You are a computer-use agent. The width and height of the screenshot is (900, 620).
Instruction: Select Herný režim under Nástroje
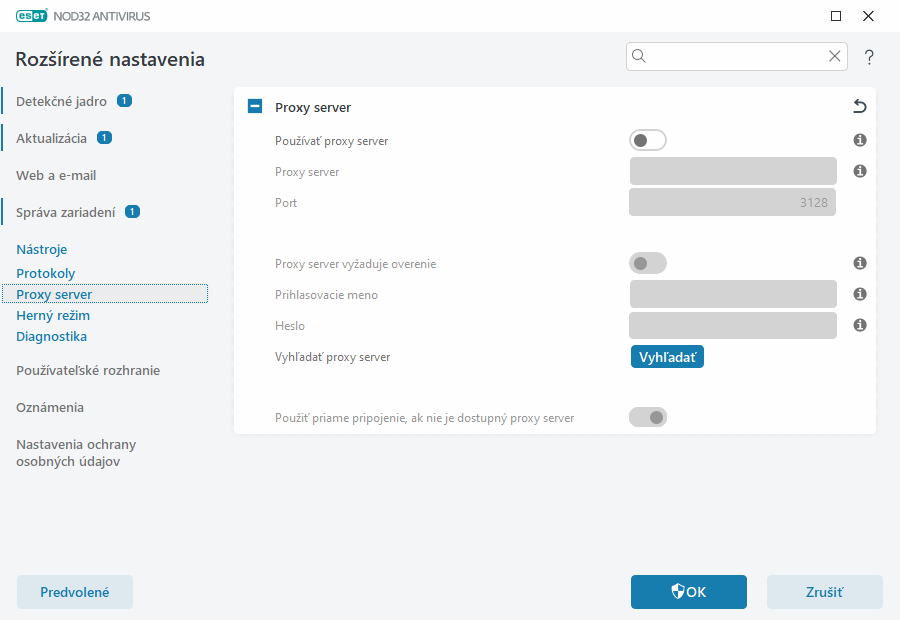pyautogui.click(x=53, y=315)
